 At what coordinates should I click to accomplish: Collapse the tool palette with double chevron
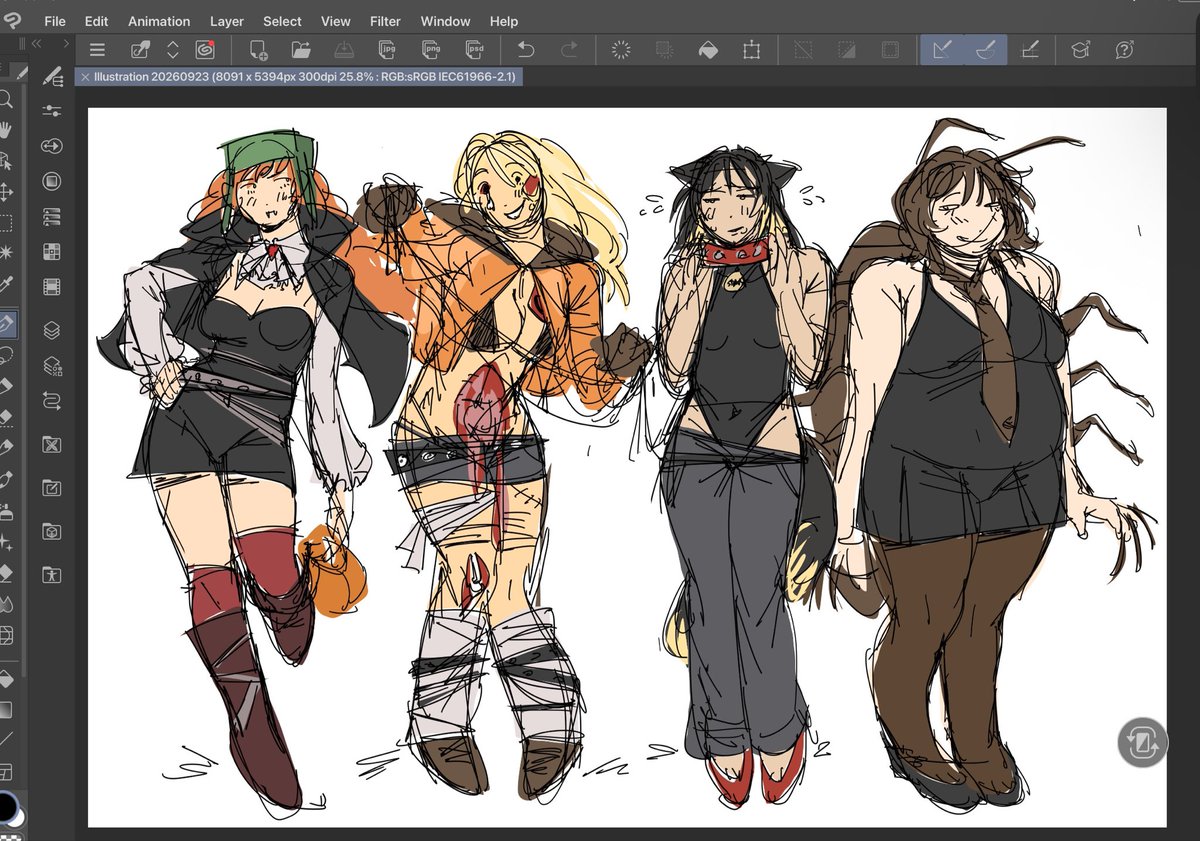[x=37, y=45]
